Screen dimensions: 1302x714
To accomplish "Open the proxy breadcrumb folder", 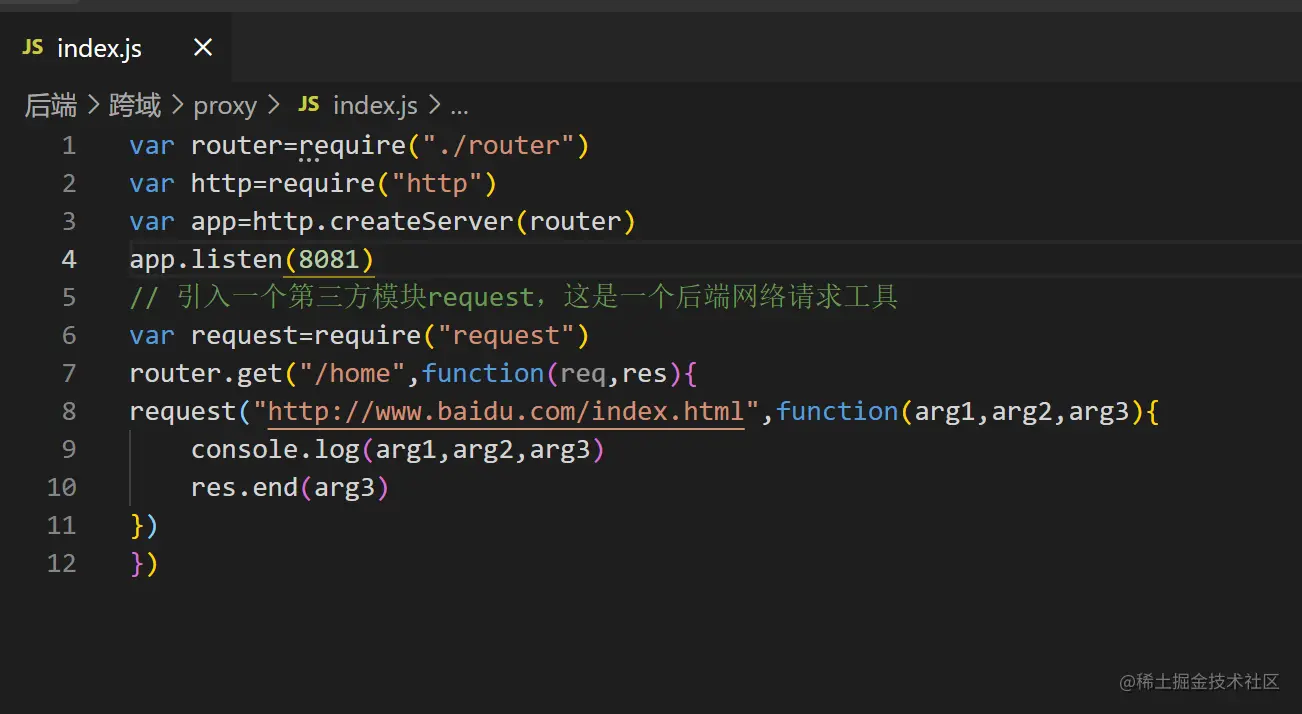I will [x=225, y=105].
